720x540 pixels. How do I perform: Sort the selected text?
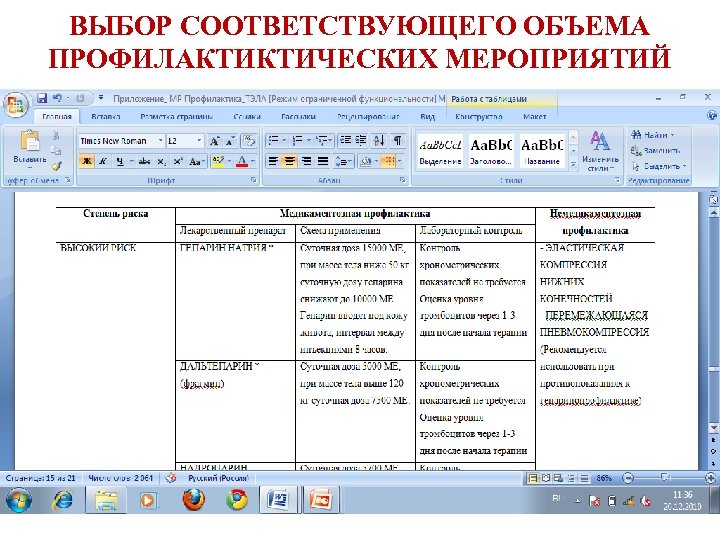pyautogui.click(x=379, y=140)
